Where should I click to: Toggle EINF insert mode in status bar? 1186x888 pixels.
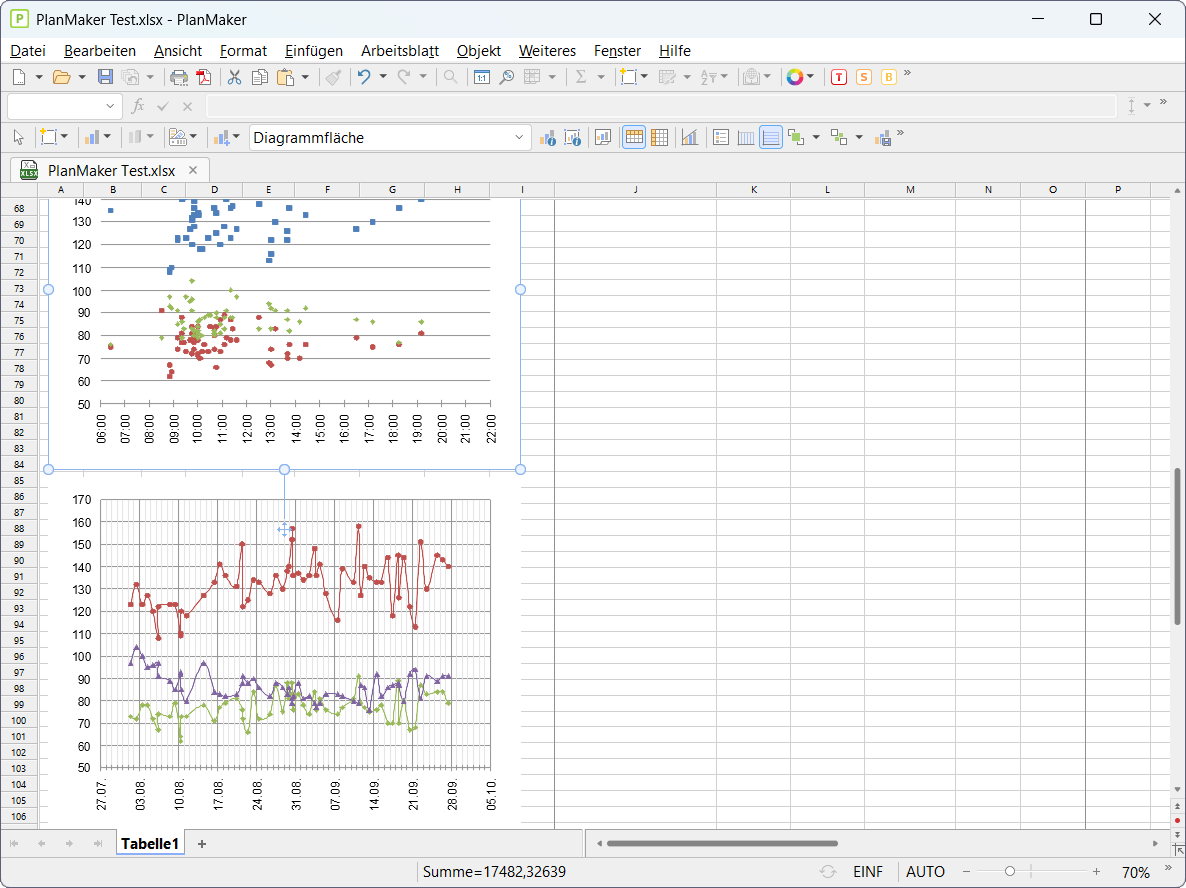868,872
